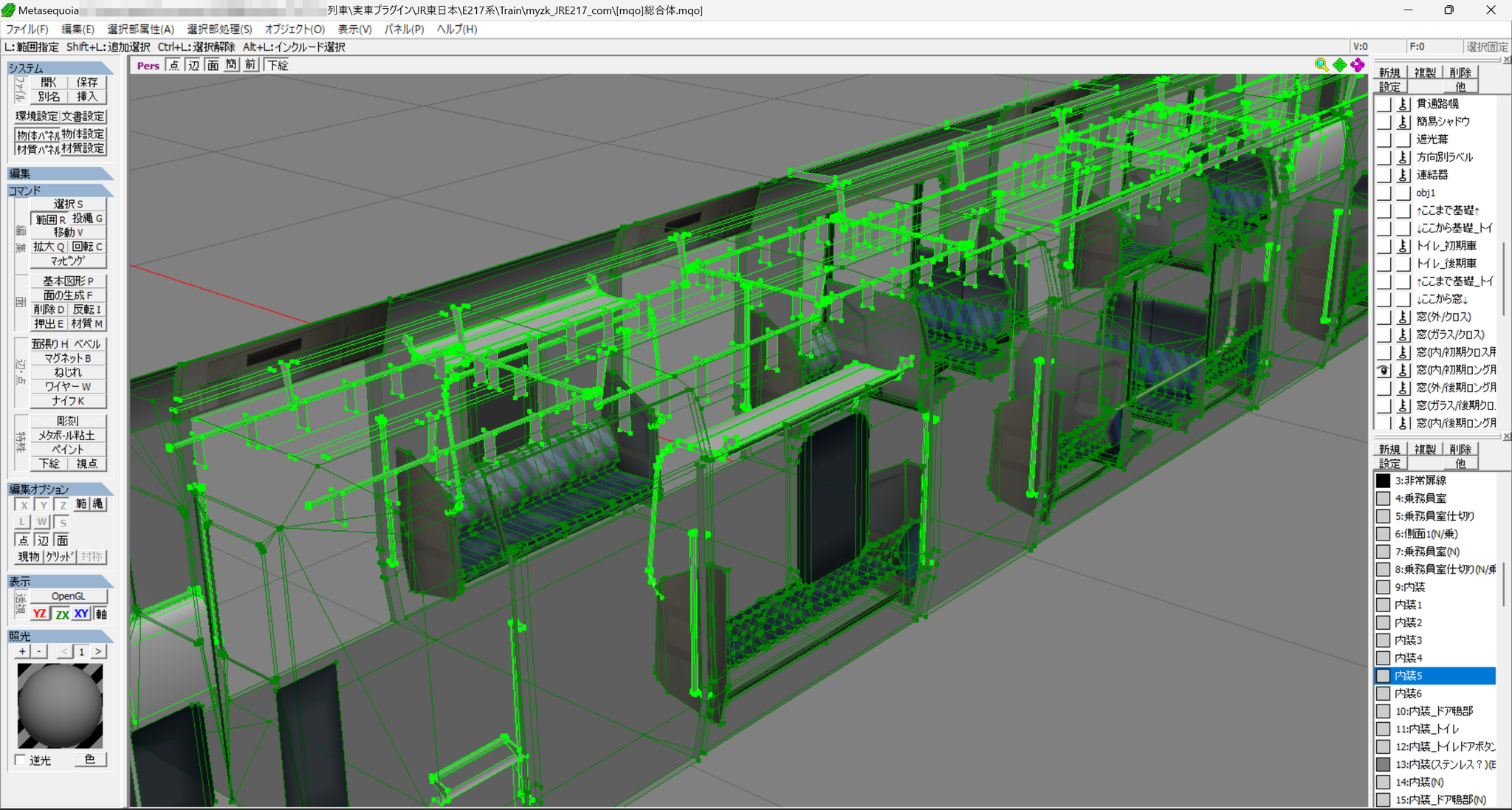This screenshot has width=1512, height=810.
Task: Toggle visibility eye of 窓(内/初期ロング用 object
Action: 1384,370
